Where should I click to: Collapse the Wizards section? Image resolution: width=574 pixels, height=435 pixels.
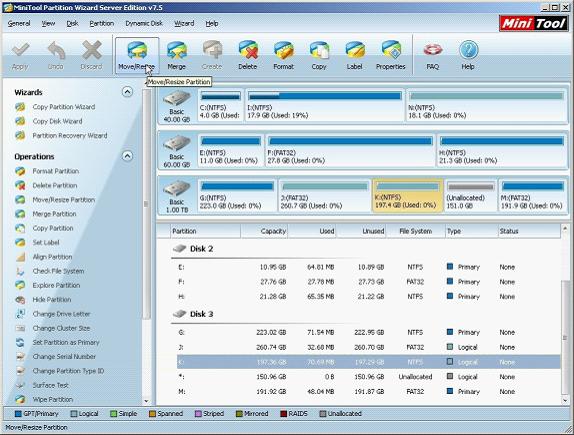pos(127,92)
